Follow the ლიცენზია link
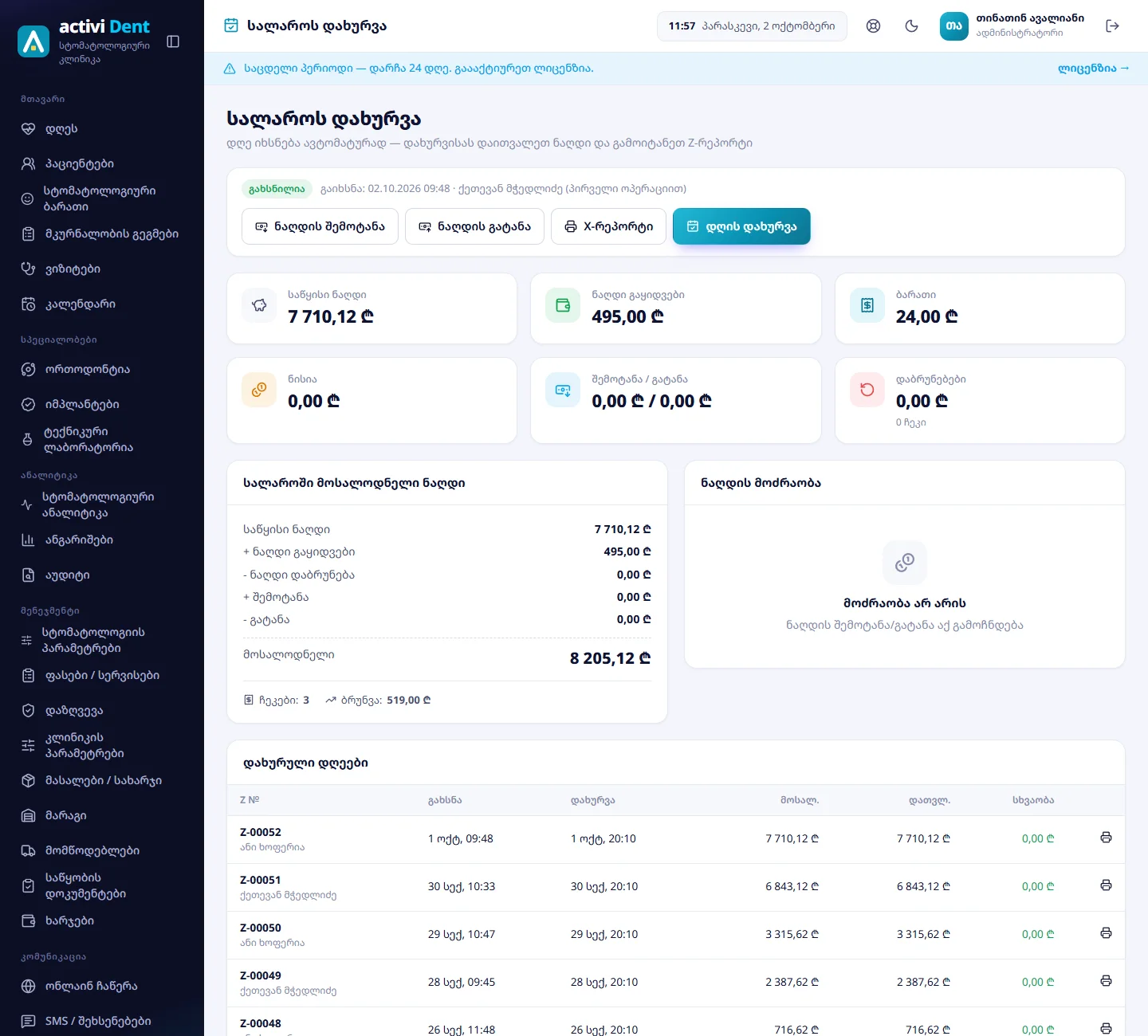This screenshot has height=1036, width=1148. click(1094, 69)
